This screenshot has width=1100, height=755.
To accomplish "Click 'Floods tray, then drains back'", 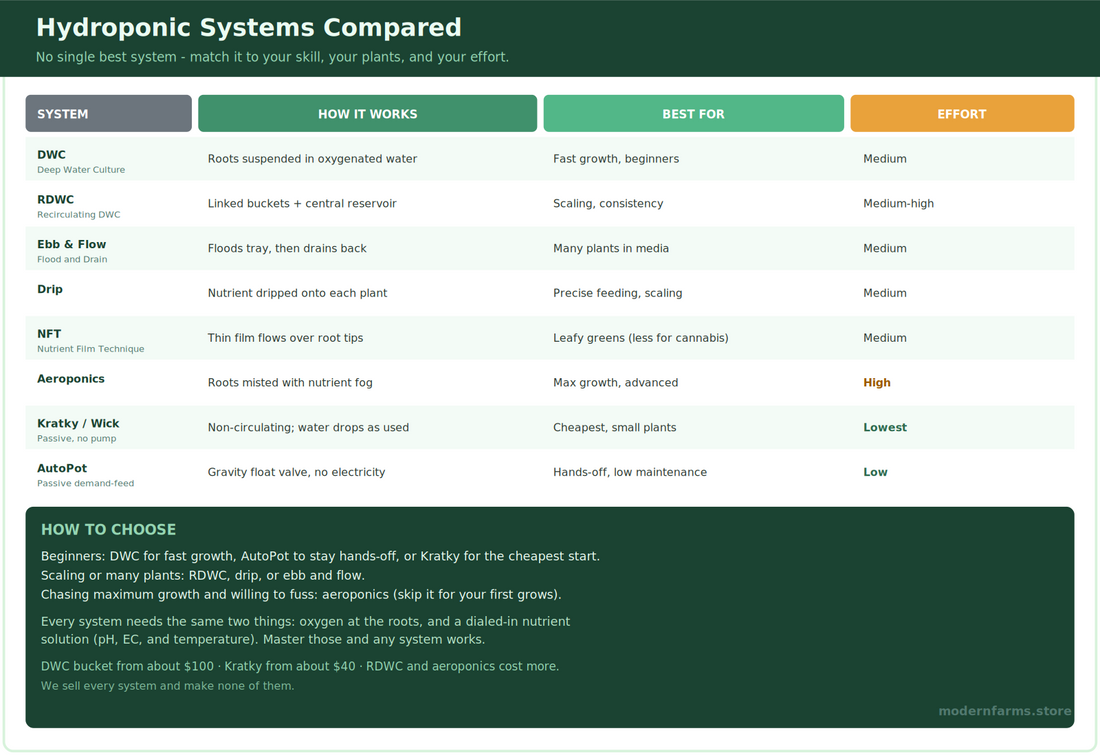I will [287, 248].
